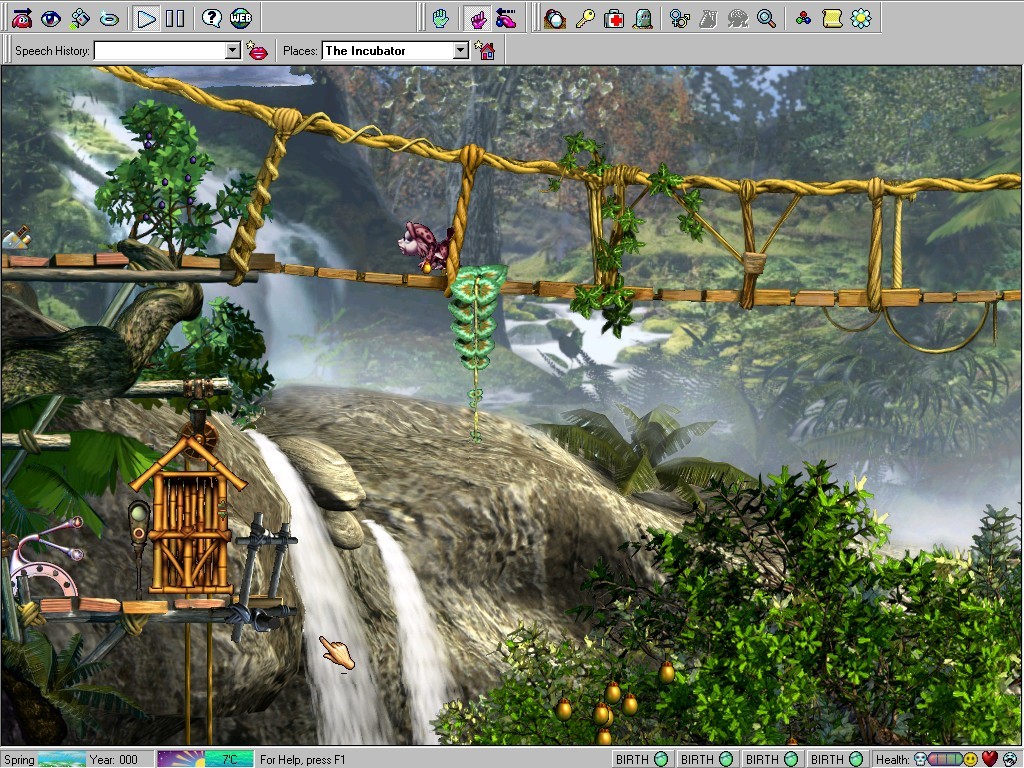Click the bamboo incubator hut
The height and width of the screenshot is (768, 1024).
tap(188, 516)
